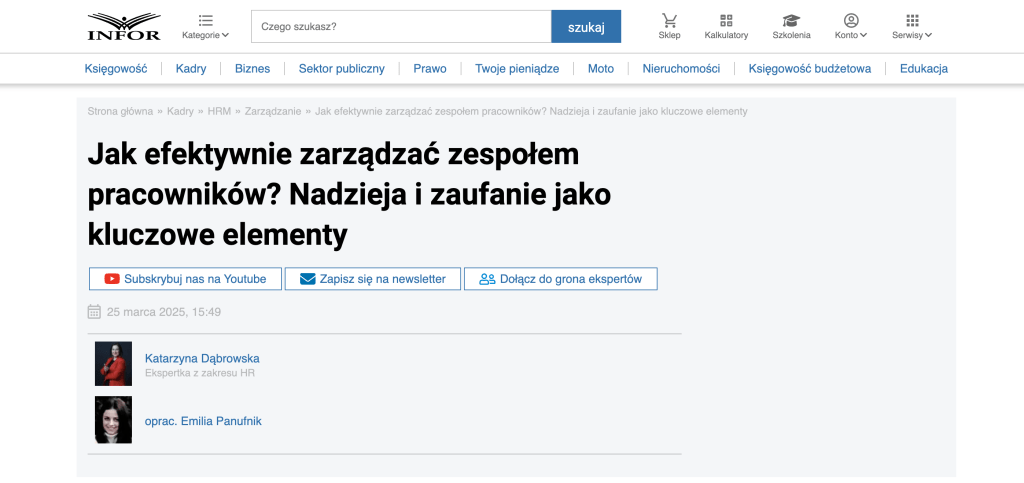Click the newsletter envelope icon
Screen dimensions: 1024x483
tap(307, 279)
